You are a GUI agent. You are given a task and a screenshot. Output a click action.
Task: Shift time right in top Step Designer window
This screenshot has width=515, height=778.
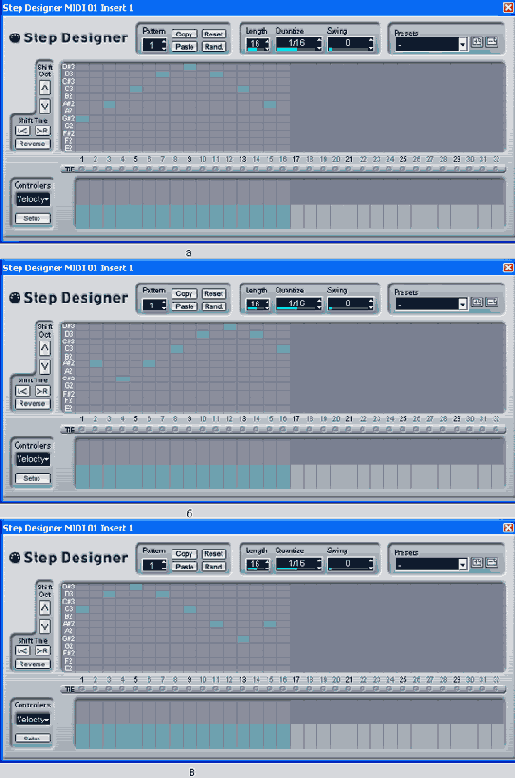(x=43, y=130)
